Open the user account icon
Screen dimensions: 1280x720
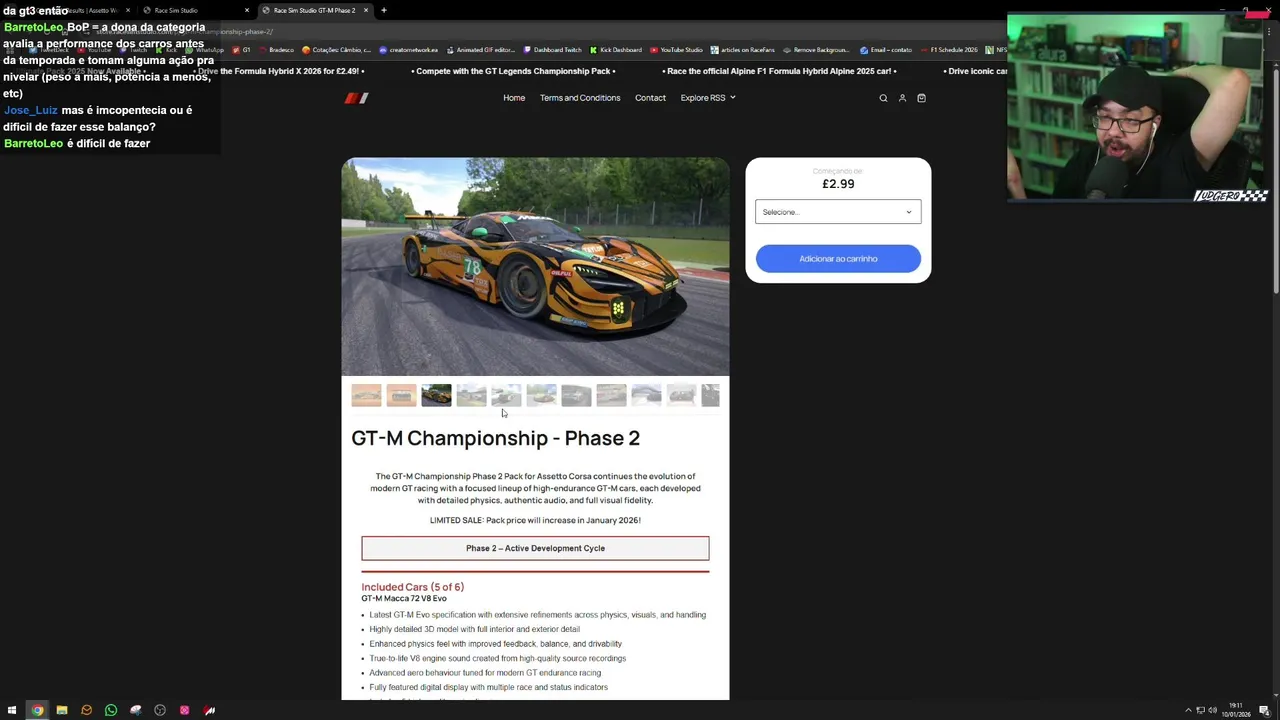(x=902, y=98)
